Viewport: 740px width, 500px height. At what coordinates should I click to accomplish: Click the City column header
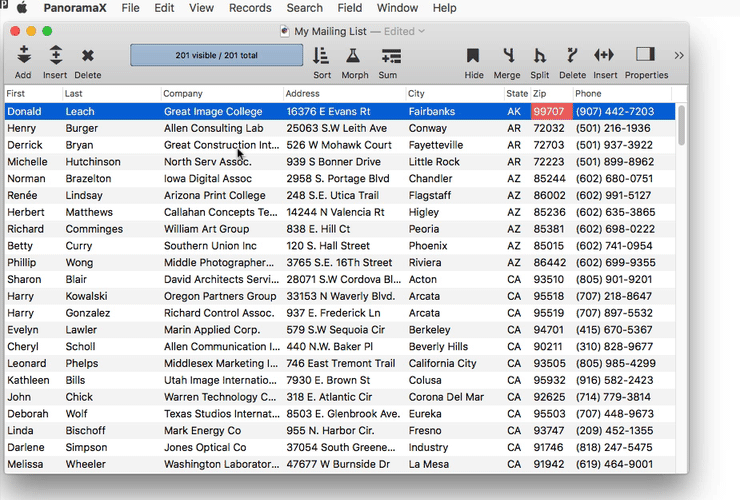click(455, 93)
